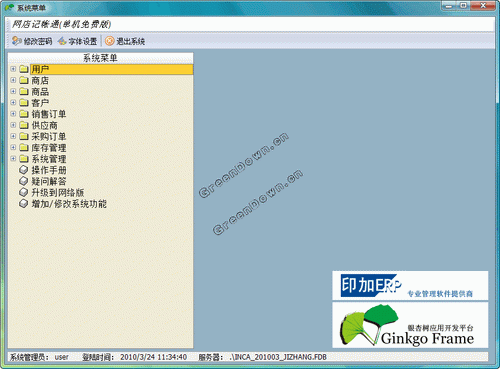
Task: Click the 修改密码 key icon
Action: 16,41
